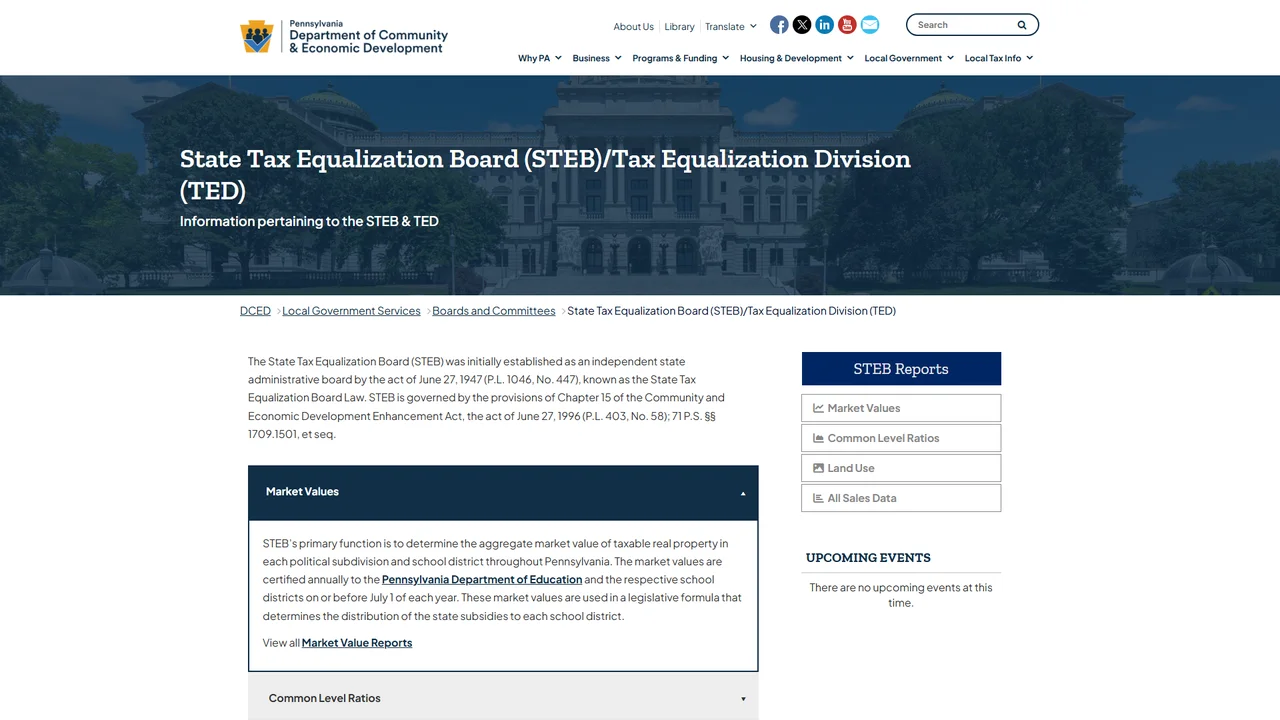Expand the Common Level Ratios accordion

(503, 698)
